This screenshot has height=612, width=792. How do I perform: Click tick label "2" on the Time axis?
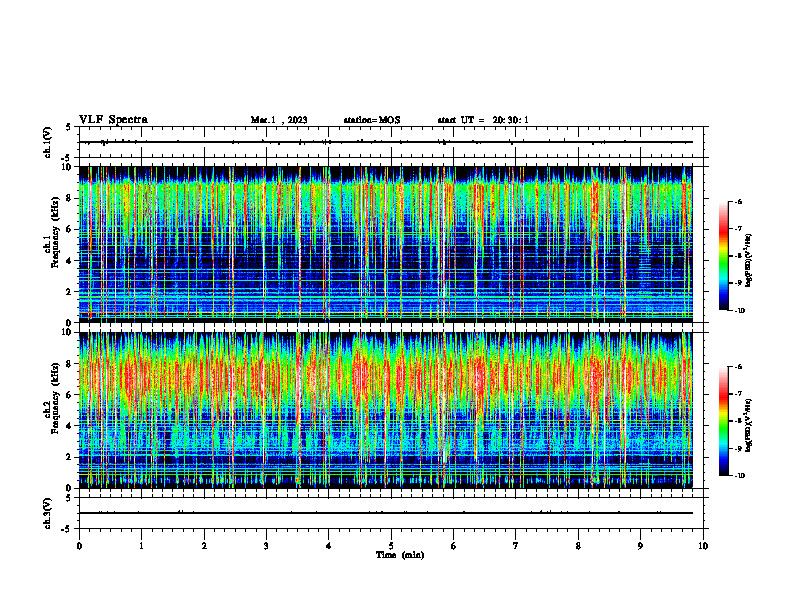coord(204,546)
